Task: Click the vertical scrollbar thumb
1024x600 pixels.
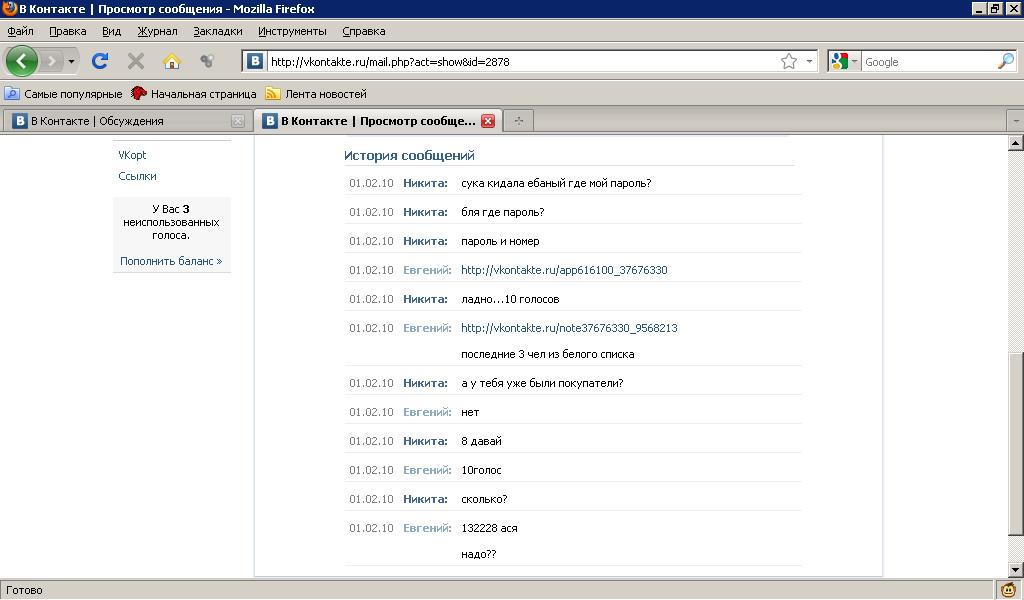Action: (x=1016, y=444)
